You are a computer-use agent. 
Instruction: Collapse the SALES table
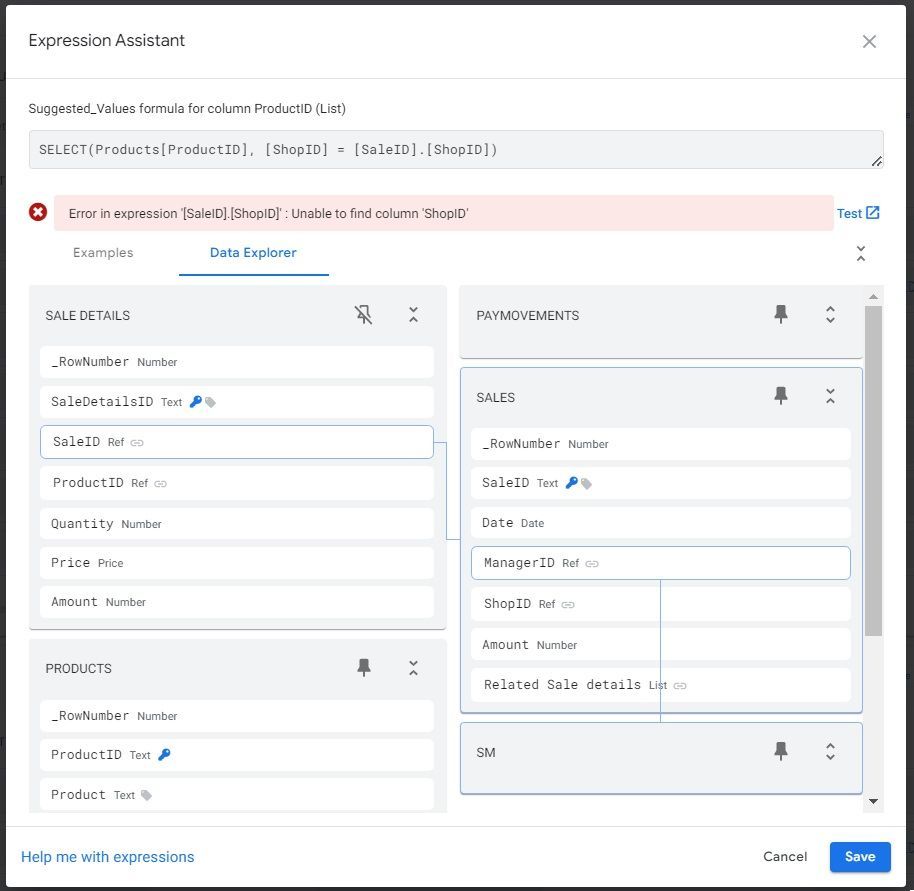pos(830,396)
